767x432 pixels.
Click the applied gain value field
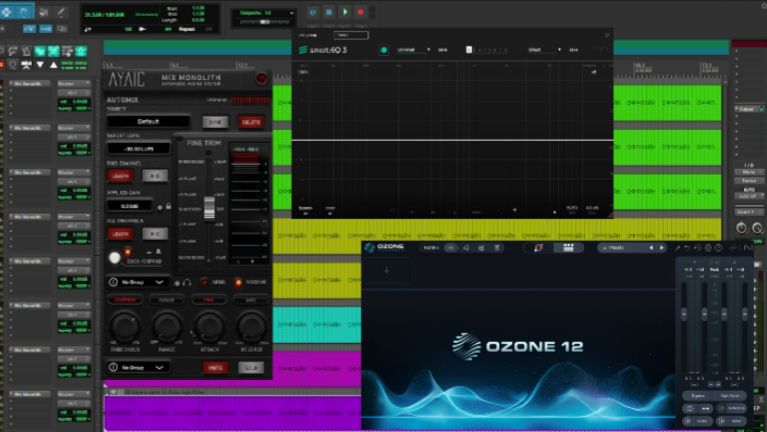130,206
